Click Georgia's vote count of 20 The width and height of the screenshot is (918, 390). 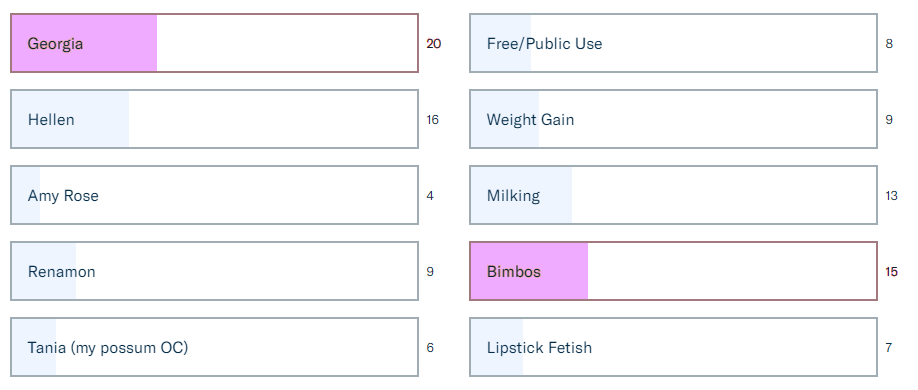click(x=433, y=43)
